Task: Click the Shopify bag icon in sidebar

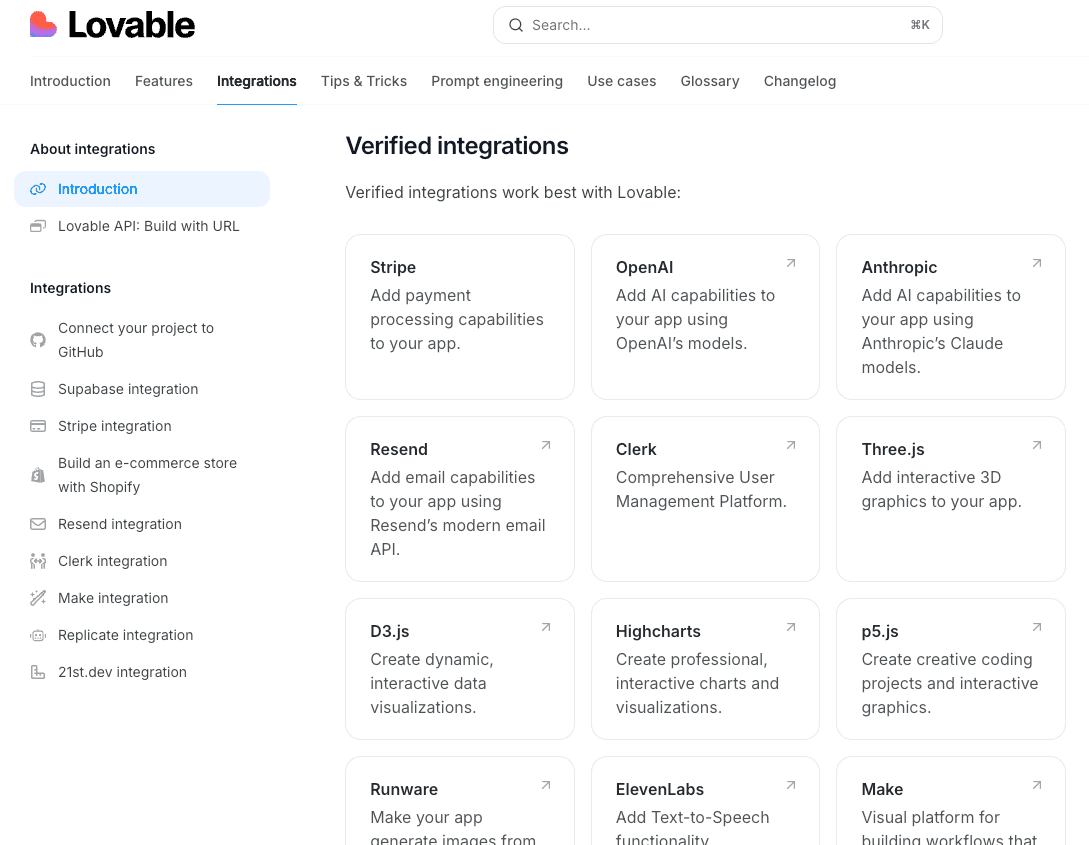Action: point(37,474)
